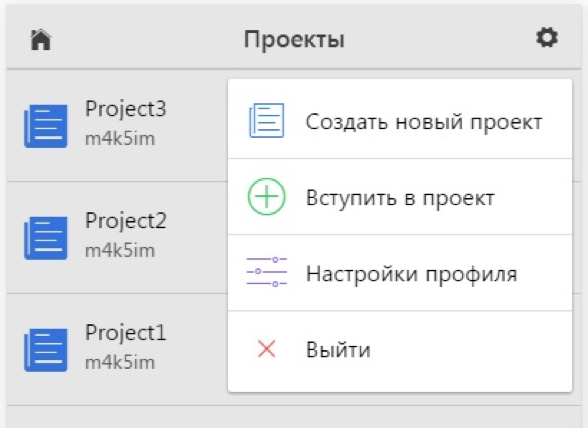
Task: Go to home via house icon
Action: click(40, 39)
